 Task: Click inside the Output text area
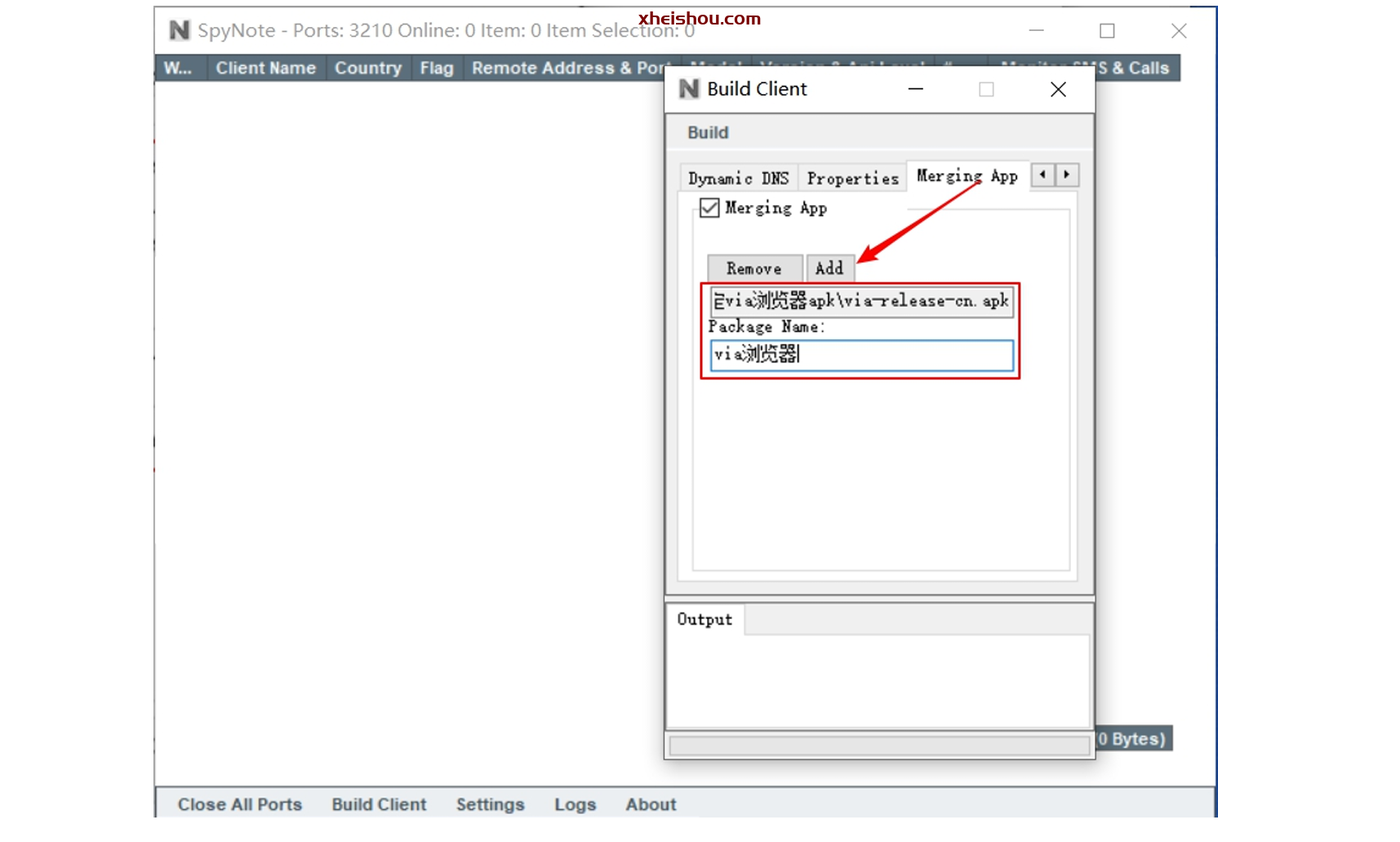[x=878, y=681]
